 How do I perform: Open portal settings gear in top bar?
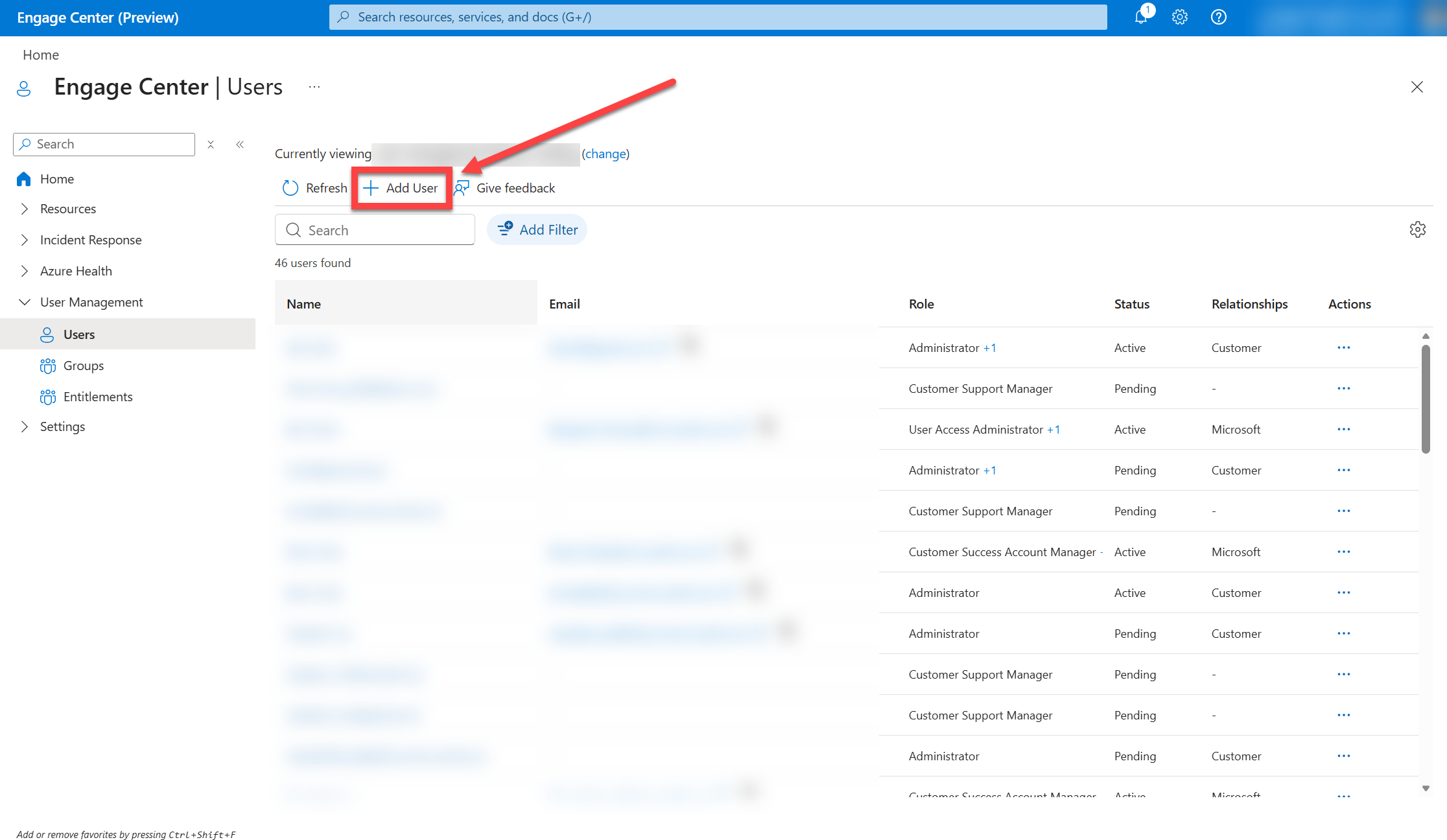click(x=1180, y=17)
